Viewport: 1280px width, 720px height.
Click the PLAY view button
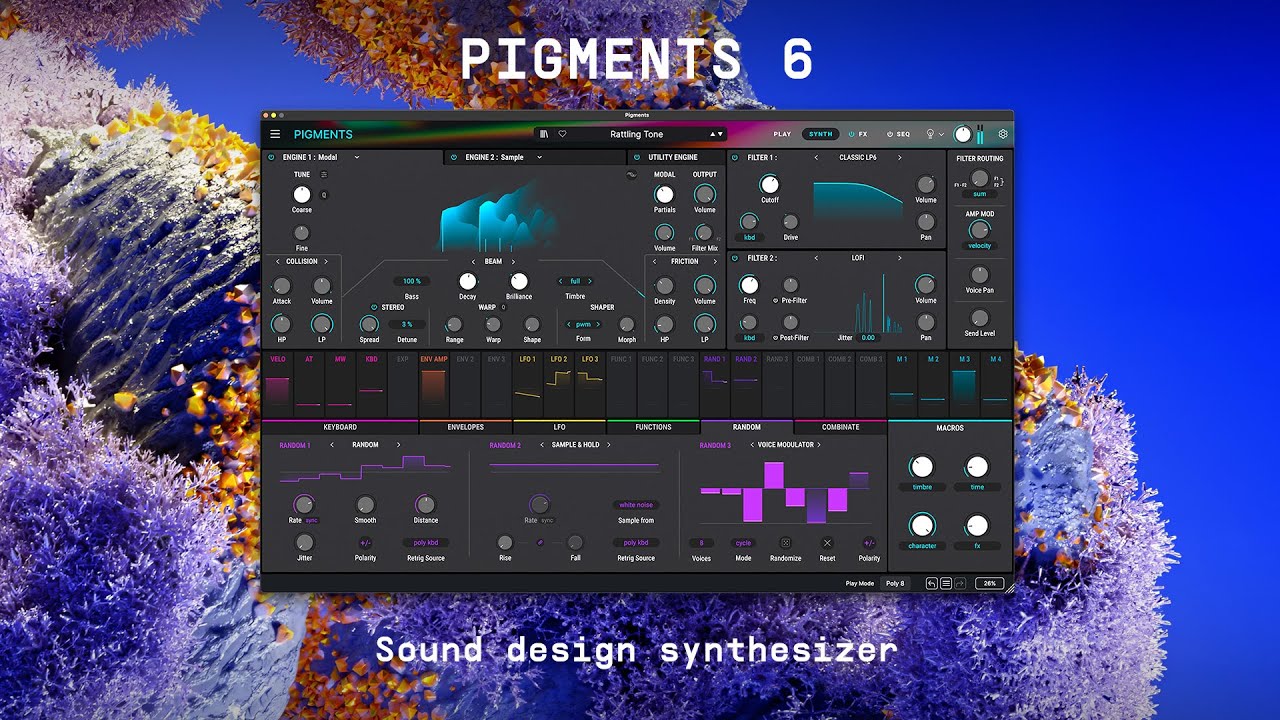point(782,134)
